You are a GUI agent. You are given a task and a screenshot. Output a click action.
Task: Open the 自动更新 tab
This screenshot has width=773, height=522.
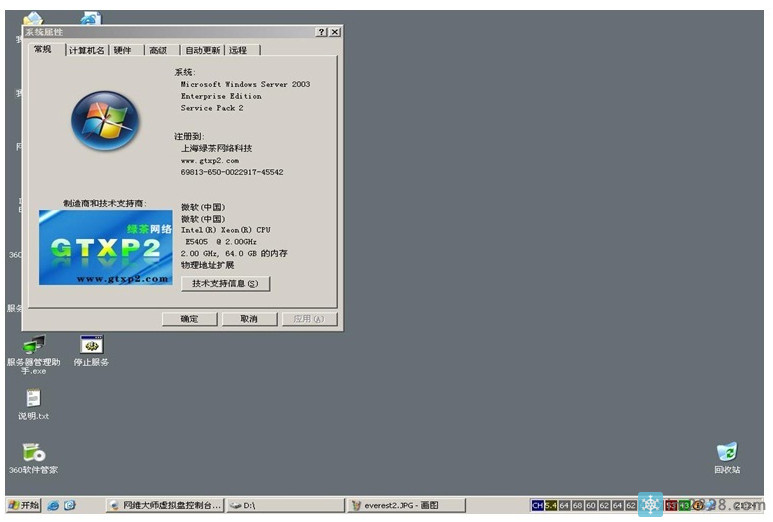201,50
